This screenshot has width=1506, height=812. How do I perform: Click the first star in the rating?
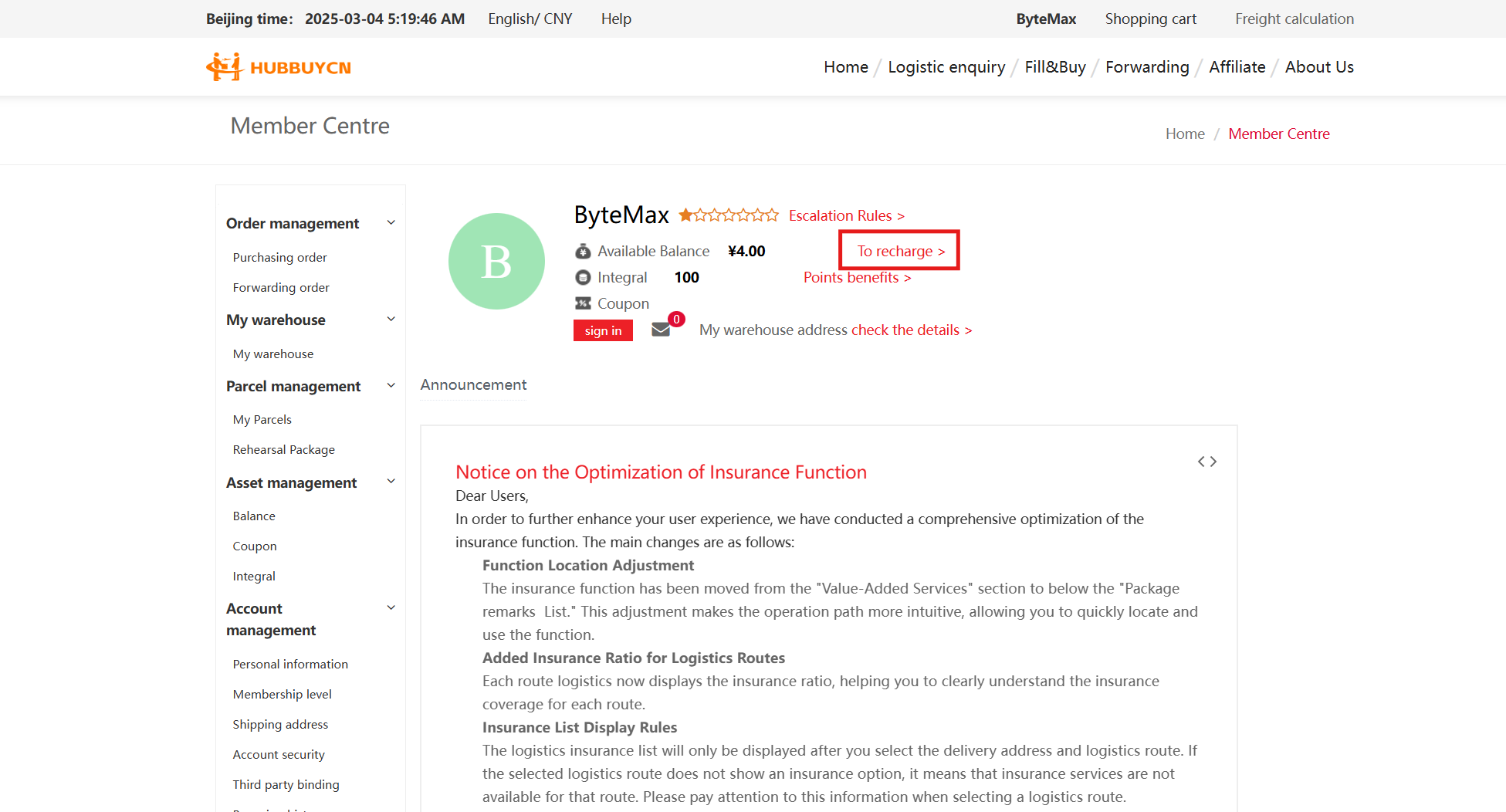click(684, 215)
